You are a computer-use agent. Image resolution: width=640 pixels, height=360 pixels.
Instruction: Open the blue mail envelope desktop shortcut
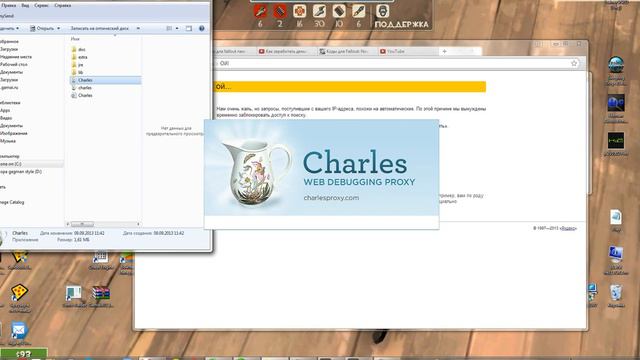pos(19,331)
